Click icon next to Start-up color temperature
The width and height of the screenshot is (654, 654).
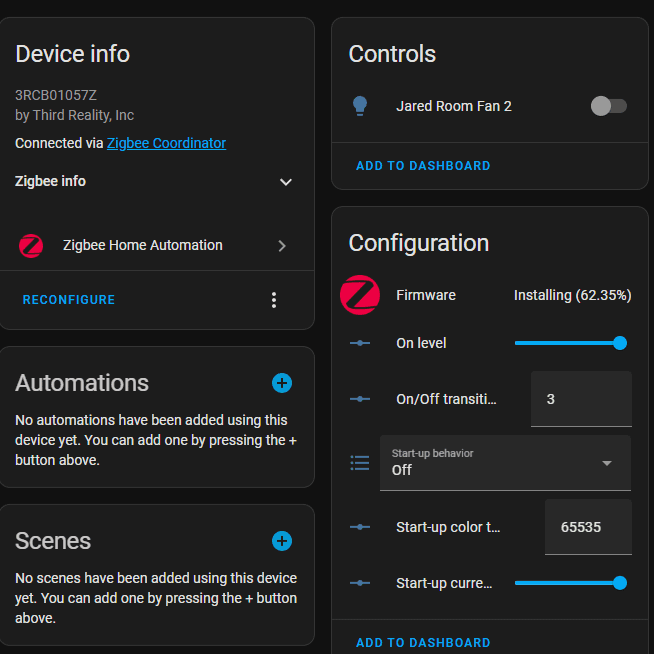pos(360,527)
